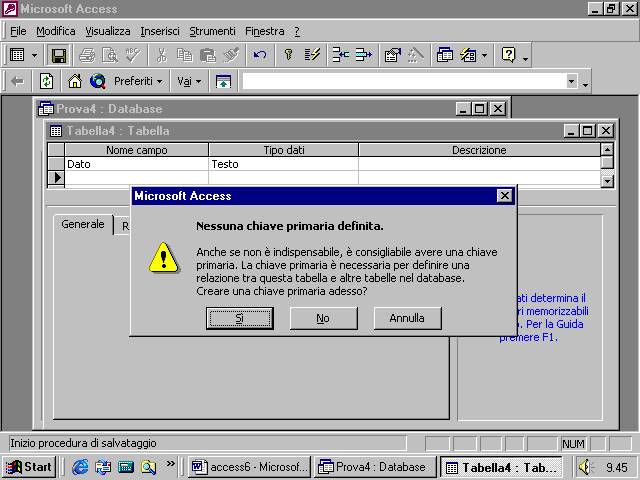Open table Properties icon

[392, 55]
